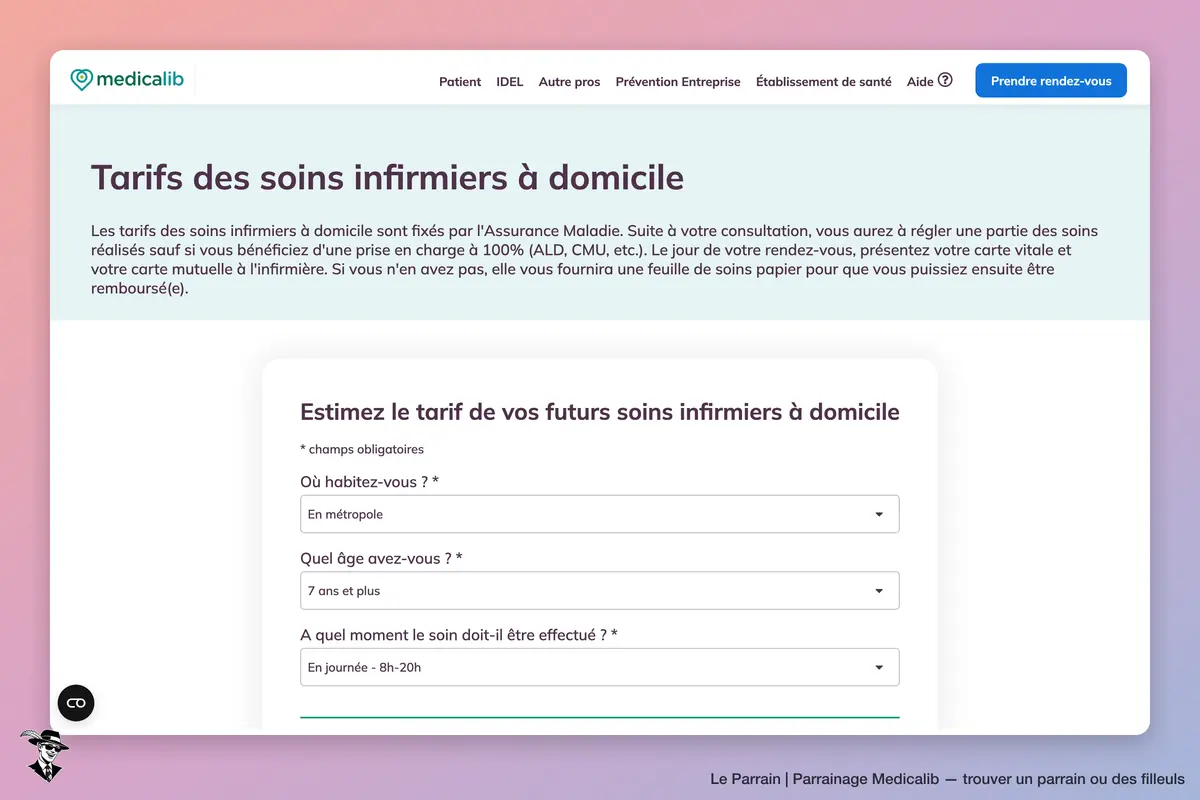Click the '* champs obligatoires' note
The height and width of the screenshot is (800, 1200).
click(x=362, y=449)
